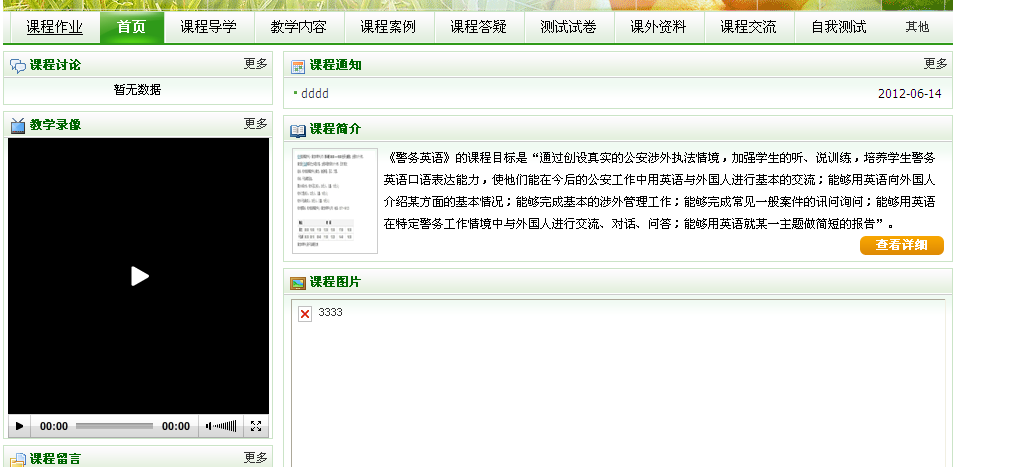
Task: Click the 教学录像 TV icon
Action: tap(18, 125)
